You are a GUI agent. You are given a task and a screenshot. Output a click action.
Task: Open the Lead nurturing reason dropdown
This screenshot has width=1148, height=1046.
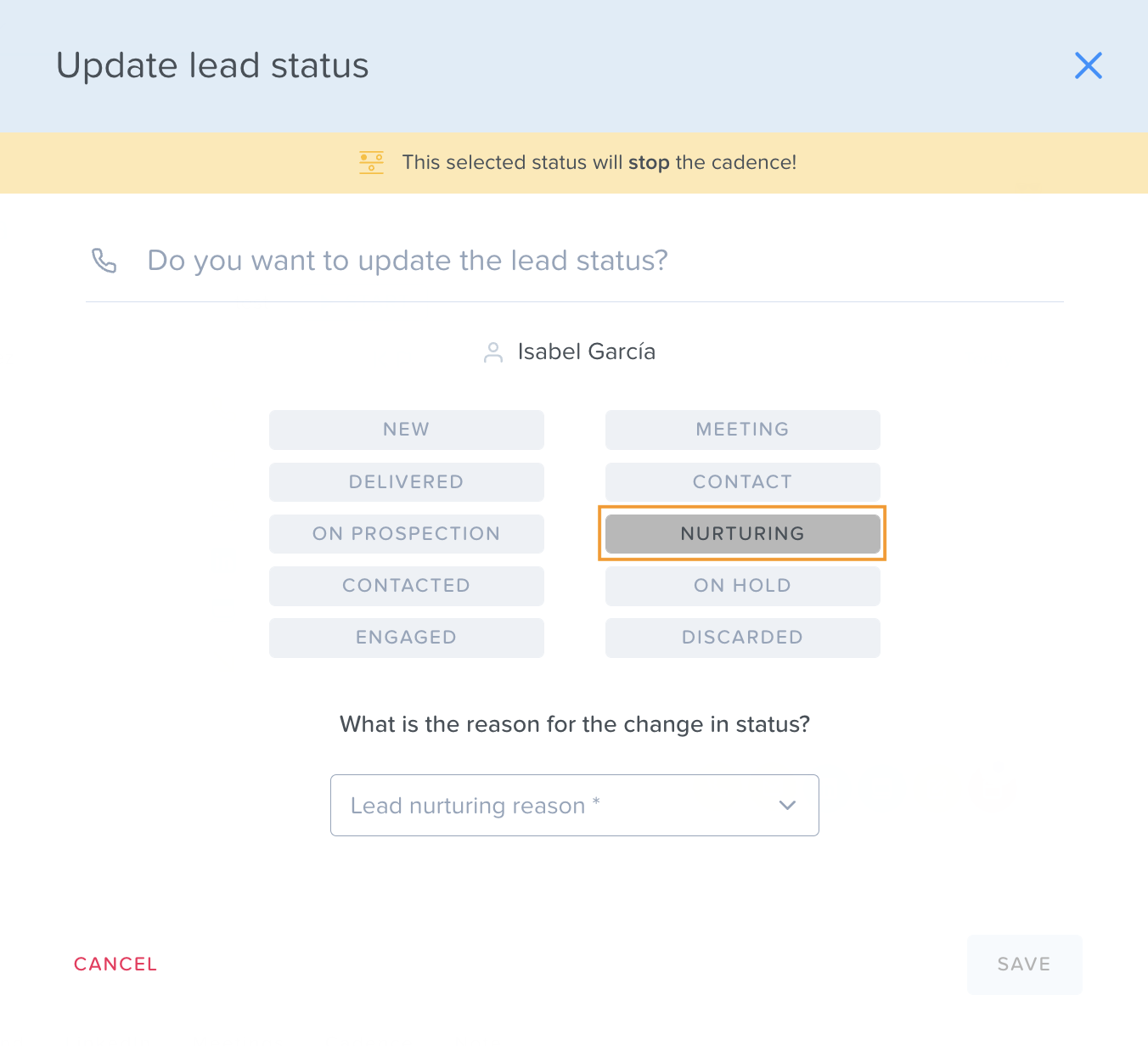(x=575, y=805)
